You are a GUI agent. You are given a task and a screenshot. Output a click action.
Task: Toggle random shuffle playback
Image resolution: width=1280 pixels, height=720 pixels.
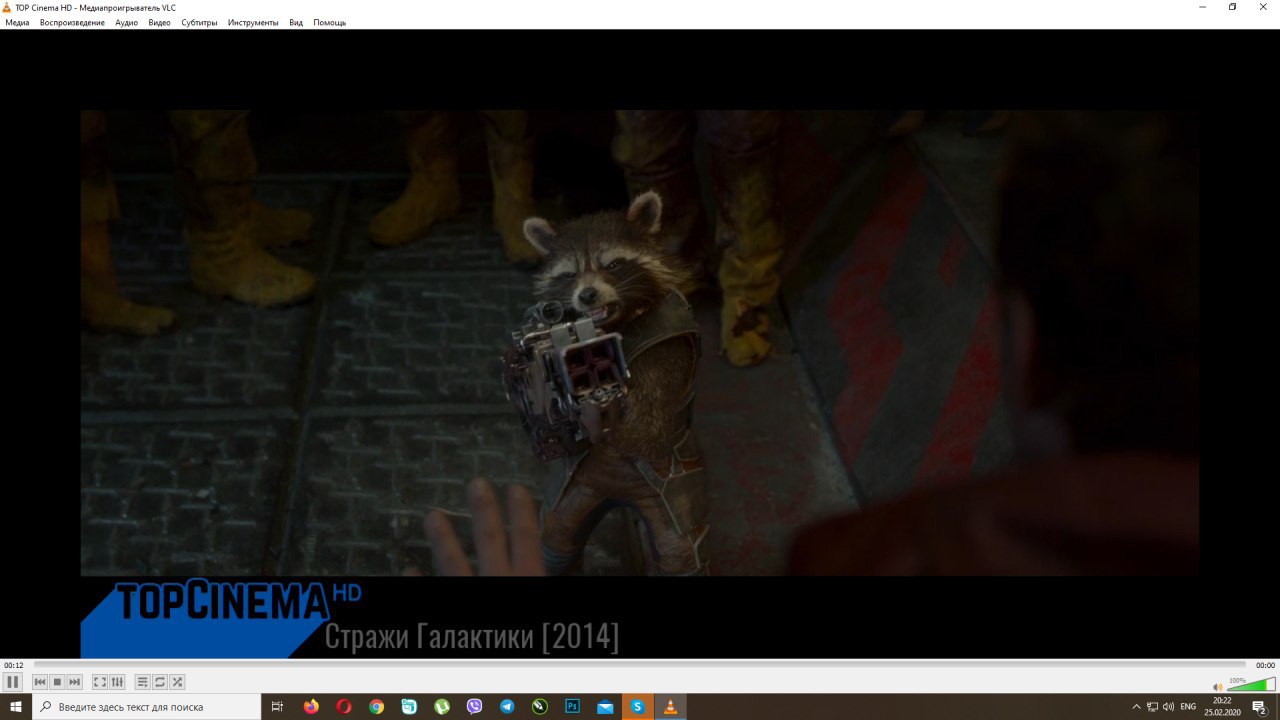click(x=177, y=682)
